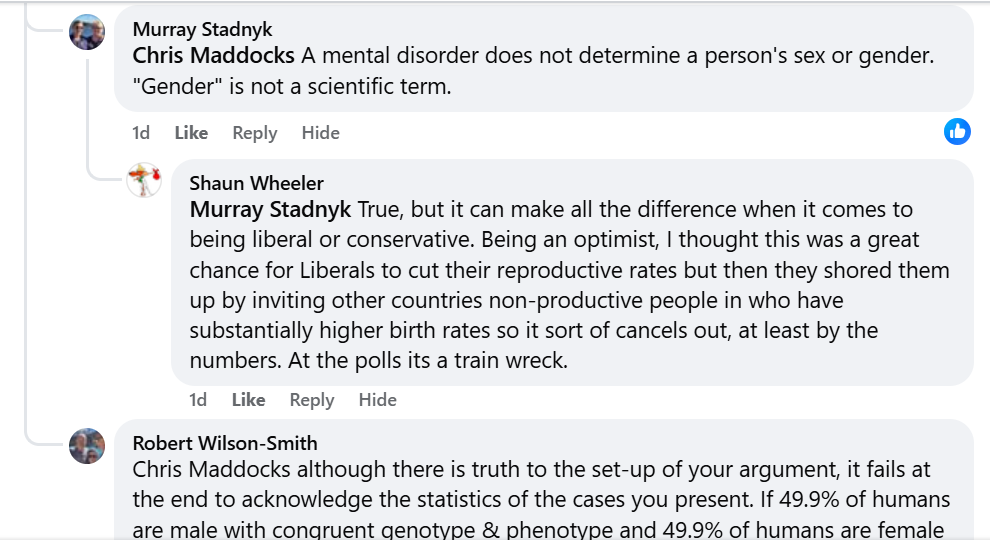
Task: Hide Murray Stadnyk's comment
Action: tap(320, 133)
